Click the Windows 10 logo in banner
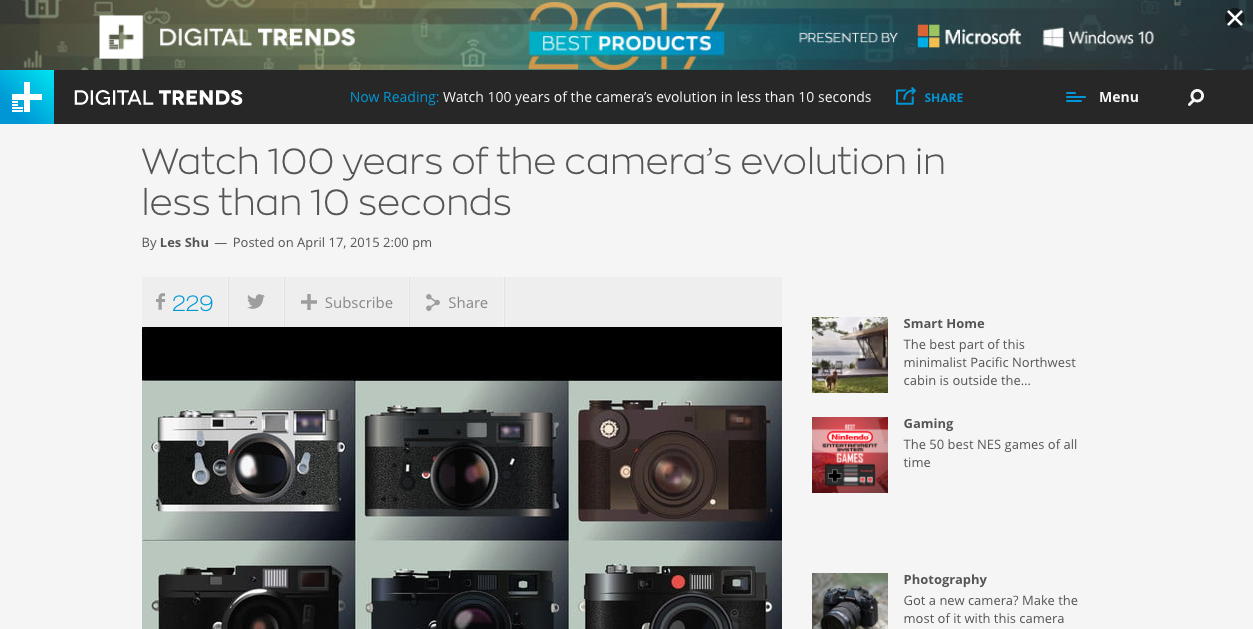1253x629 pixels. [x=1099, y=37]
